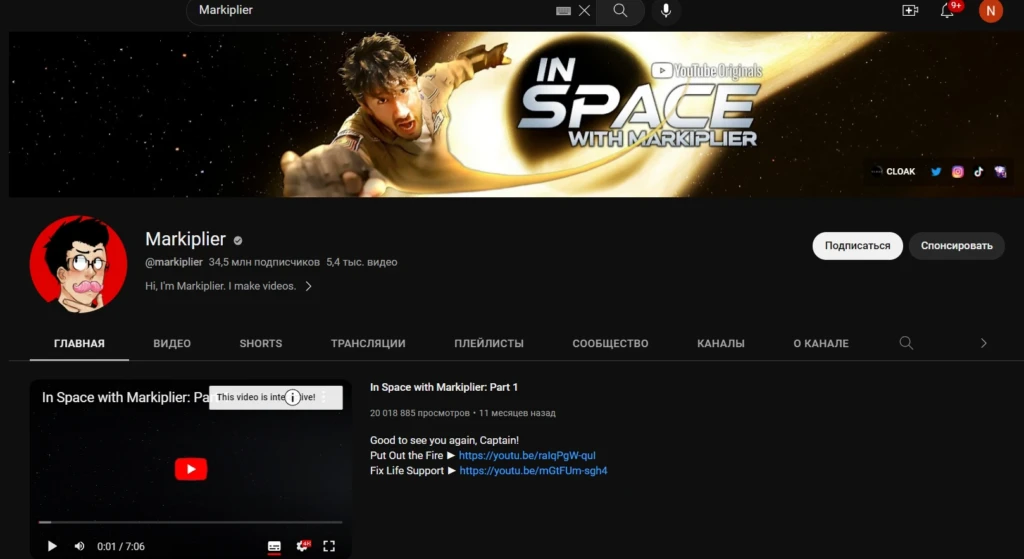1024x559 pixels.
Task: Clear the search field with X
Action: (584, 10)
